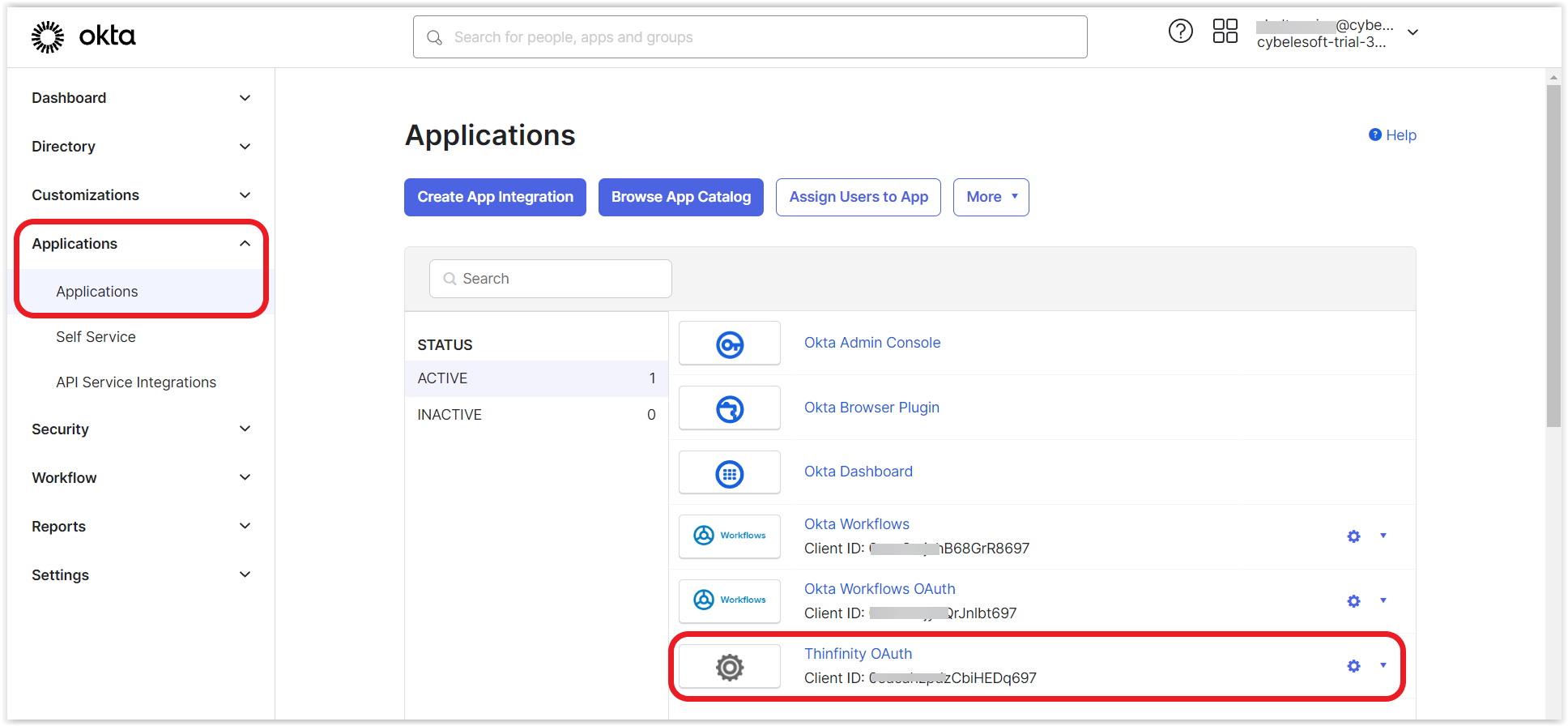Focus the applications Search field
This screenshot has width=1568, height=726.
tap(551, 279)
